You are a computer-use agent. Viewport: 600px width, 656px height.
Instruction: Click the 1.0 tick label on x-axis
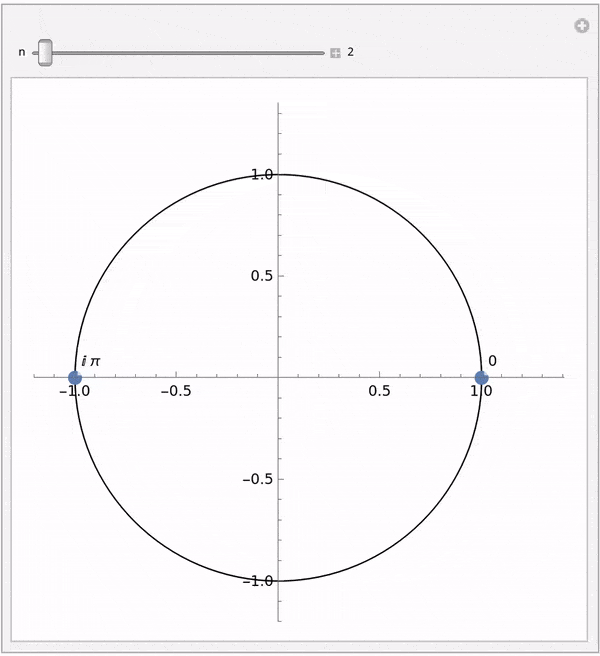(x=481, y=391)
